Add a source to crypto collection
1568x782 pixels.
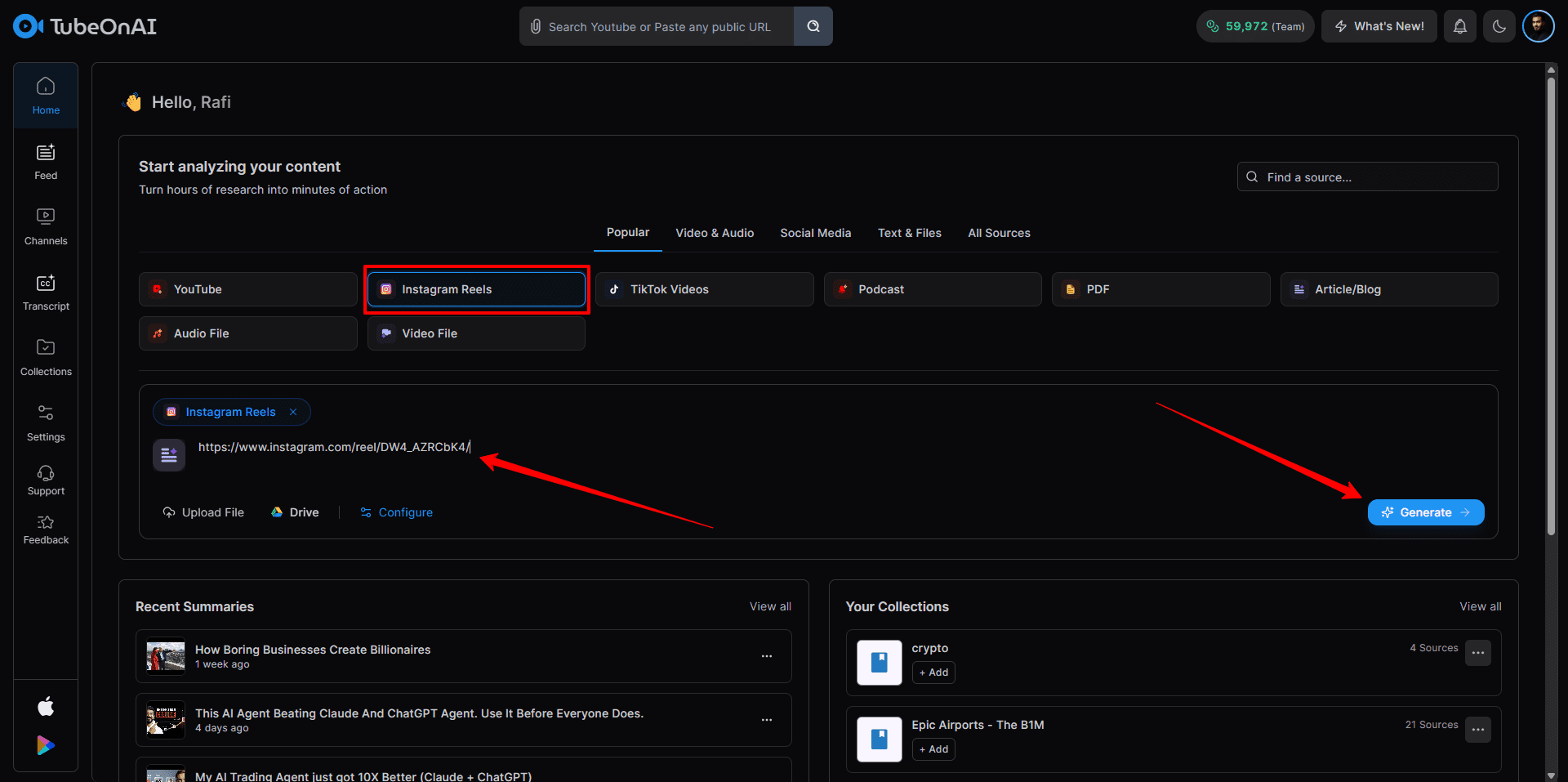933,673
